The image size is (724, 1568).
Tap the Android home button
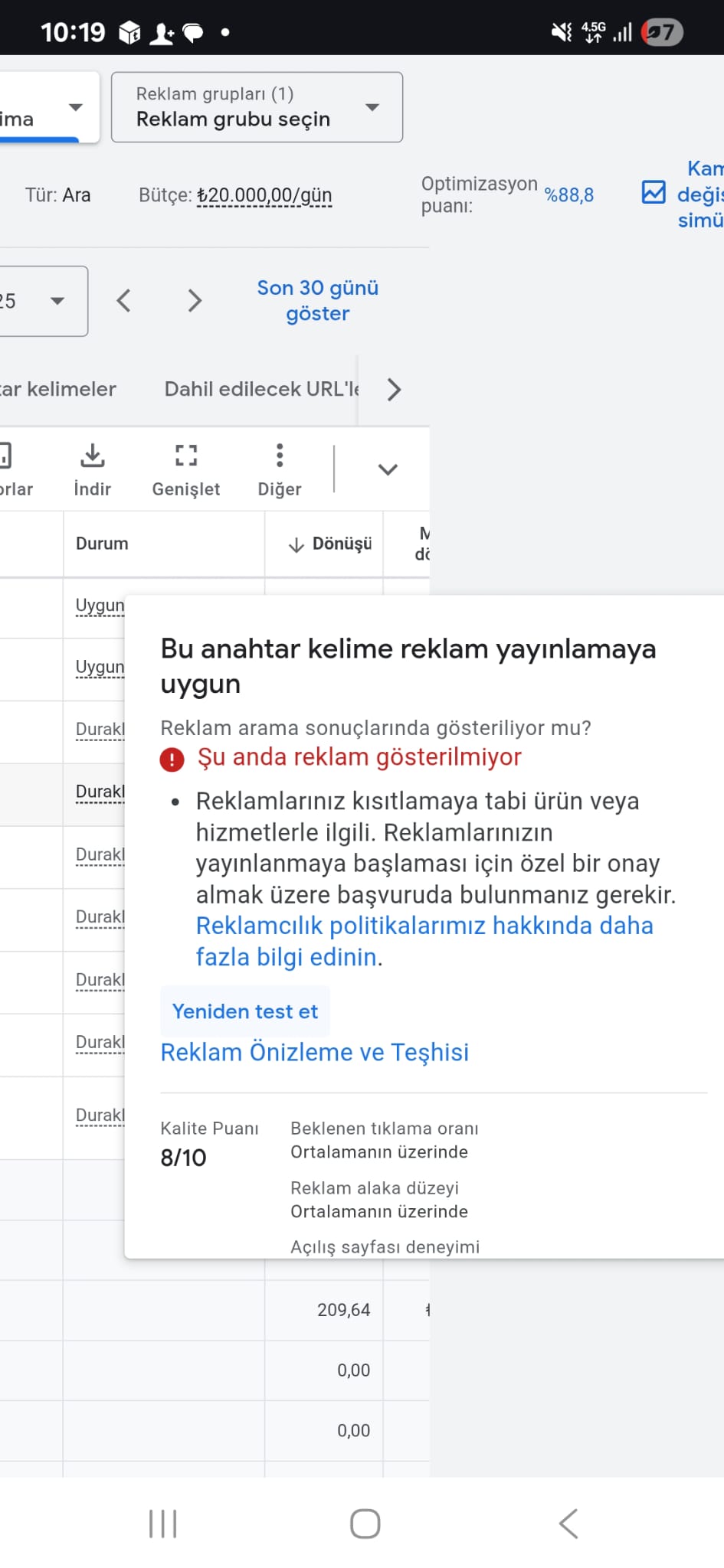(365, 1524)
